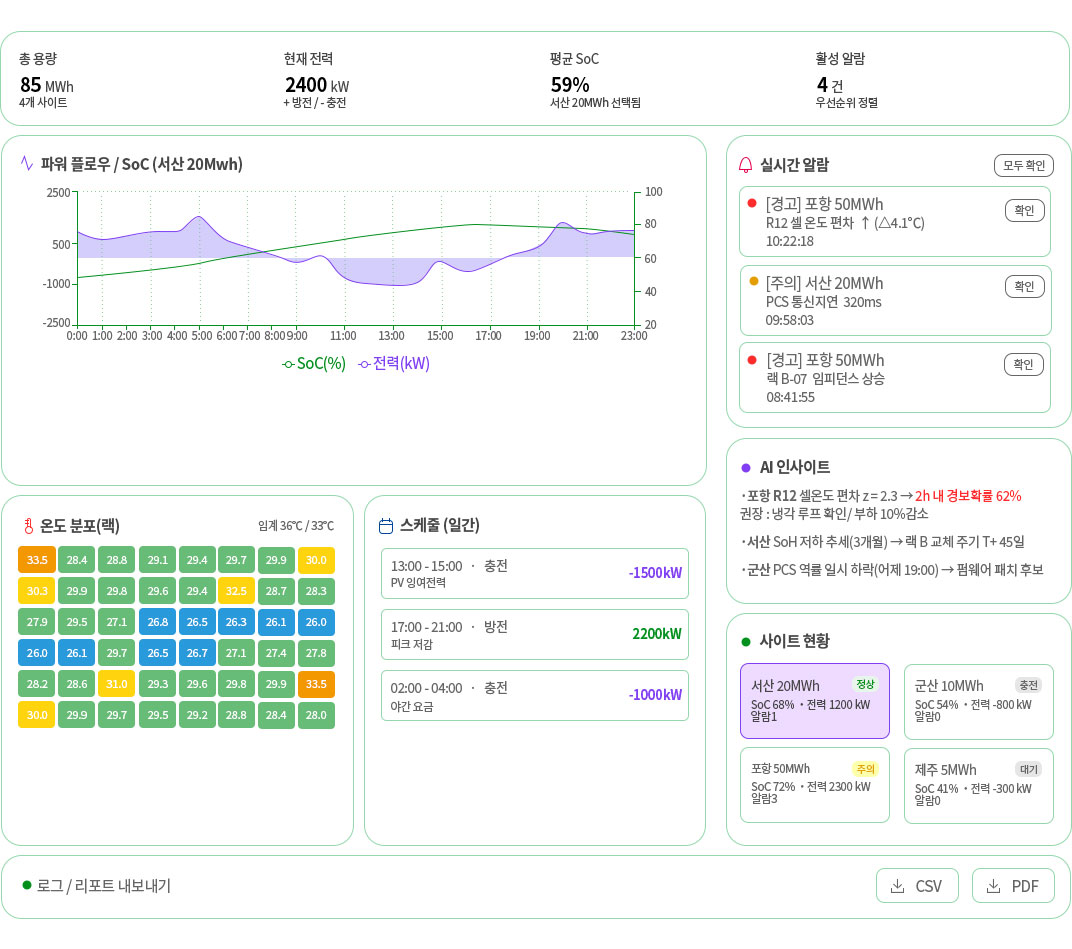Click the purple dot beside AI 인사이트
The height and width of the screenshot is (949, 1072).
[746, 468]
